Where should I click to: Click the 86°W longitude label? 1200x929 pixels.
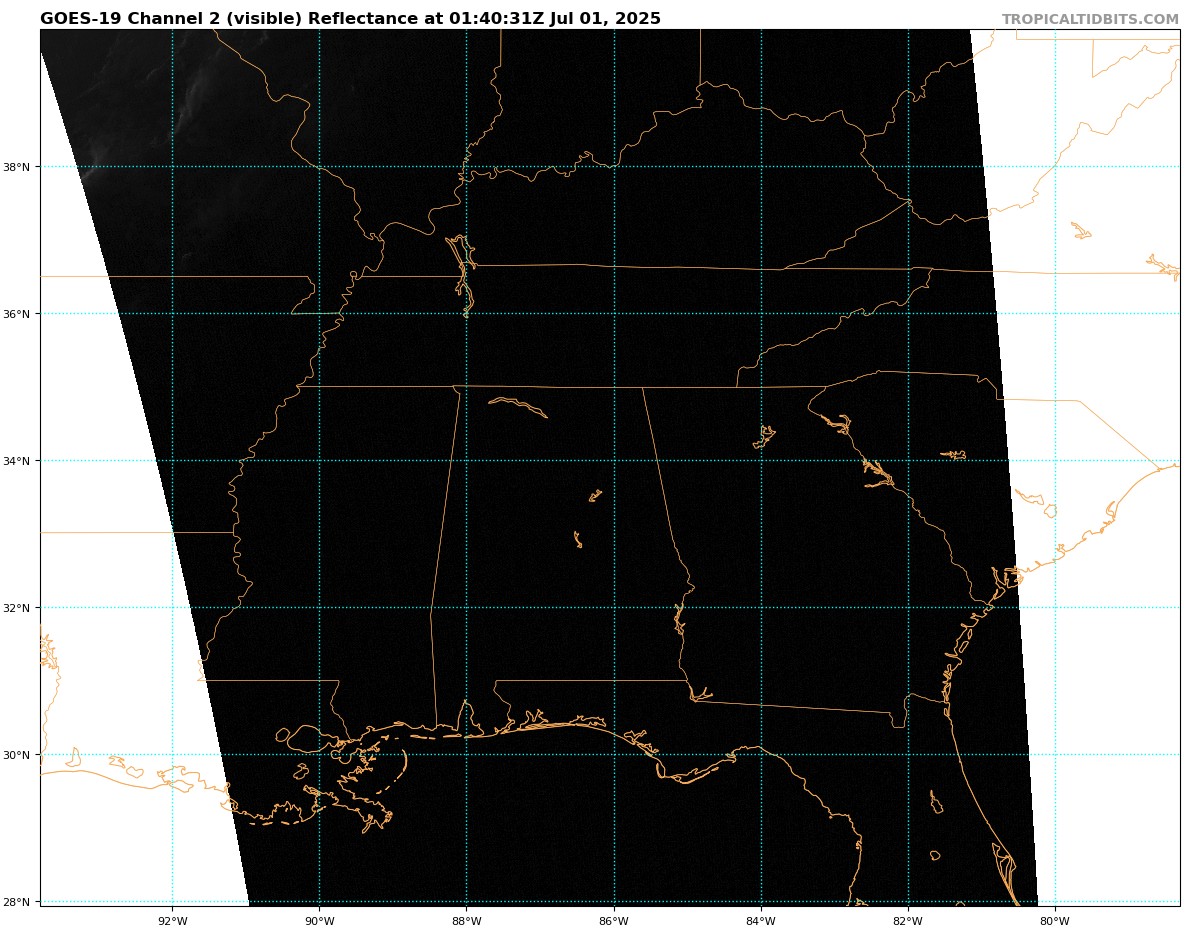614,921
